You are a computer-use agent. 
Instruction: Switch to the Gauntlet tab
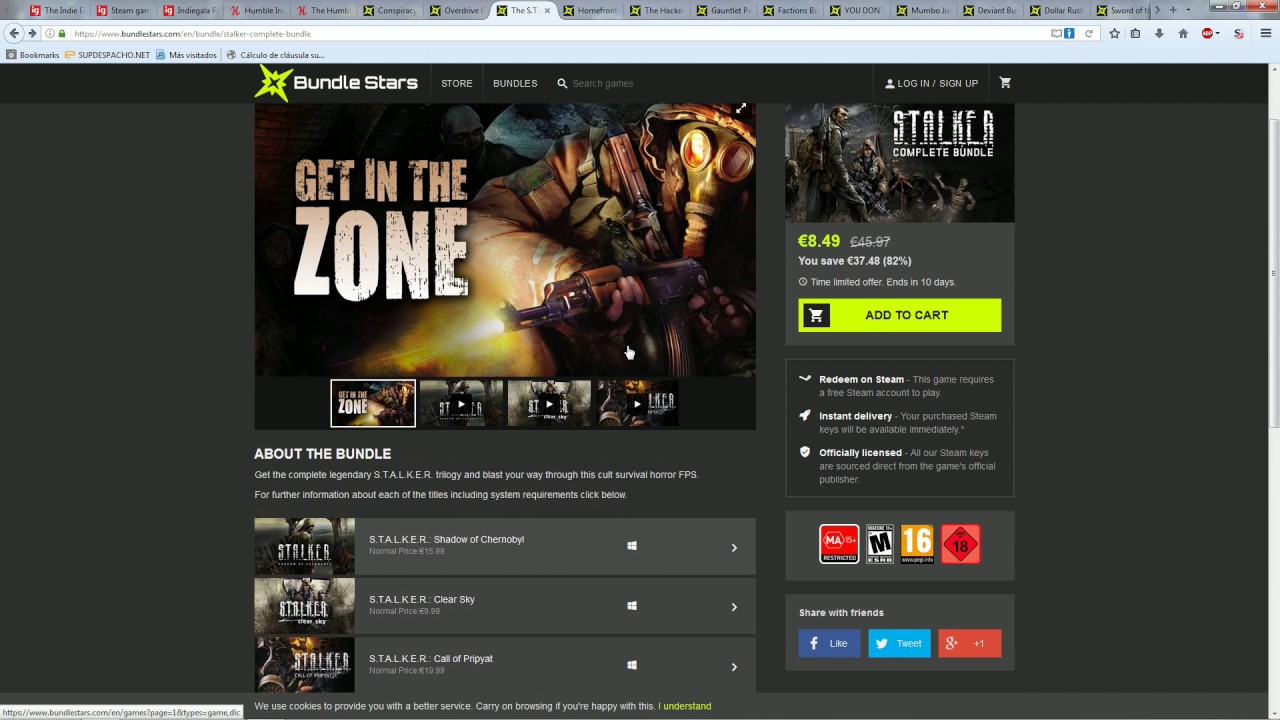point(723,10)
